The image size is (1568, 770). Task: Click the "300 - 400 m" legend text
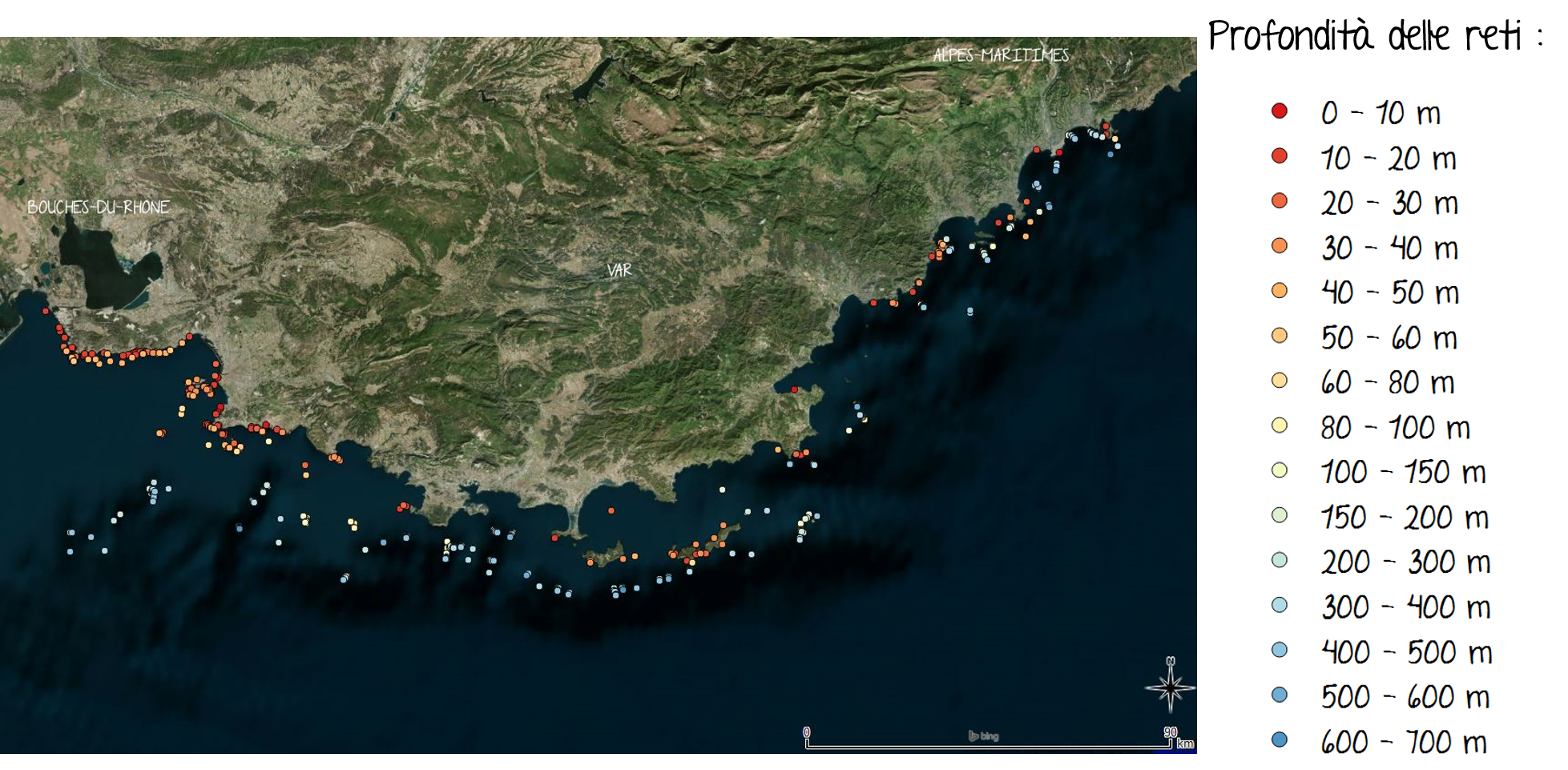1405,607
